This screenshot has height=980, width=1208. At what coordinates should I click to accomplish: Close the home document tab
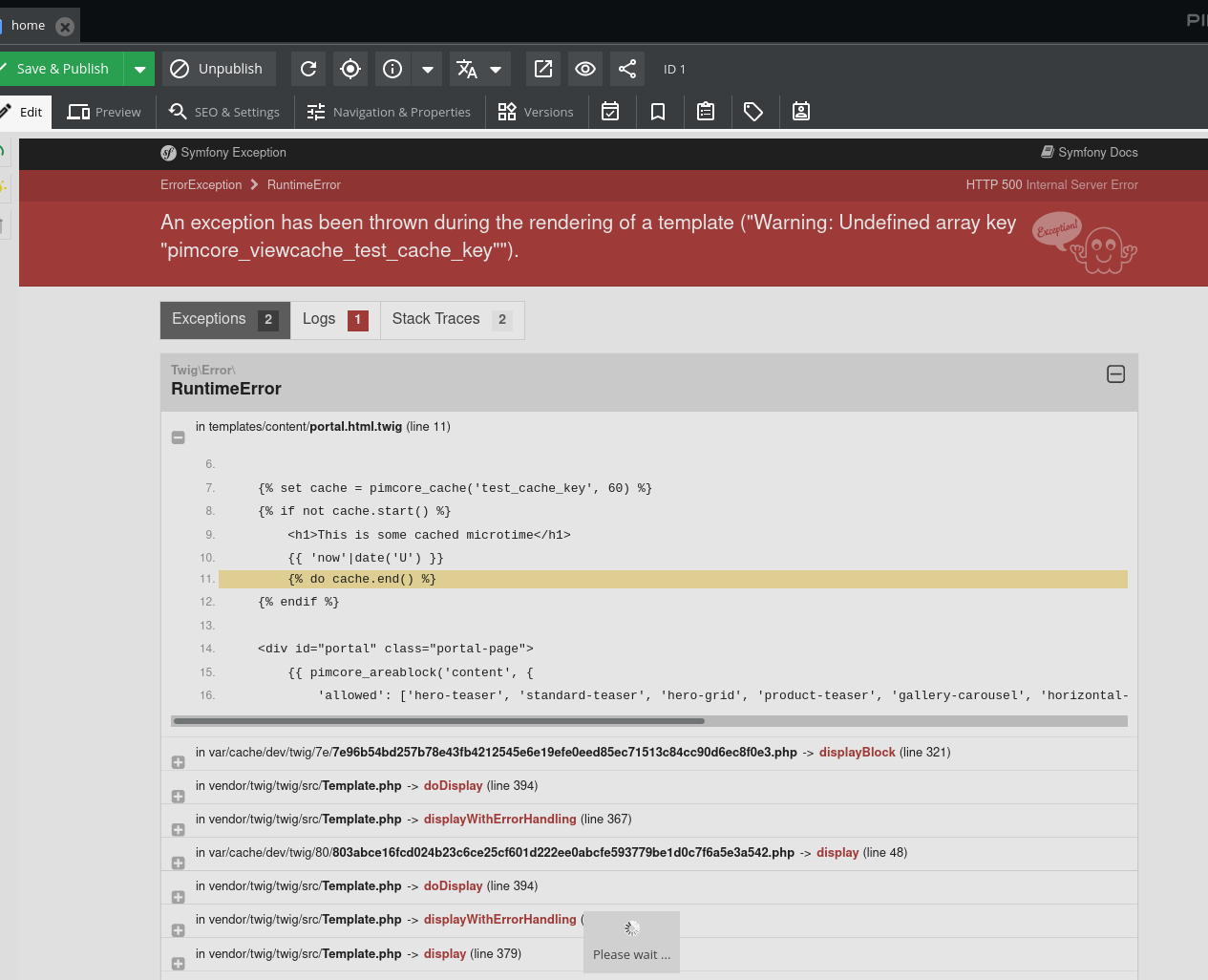(x=64, y=26)
